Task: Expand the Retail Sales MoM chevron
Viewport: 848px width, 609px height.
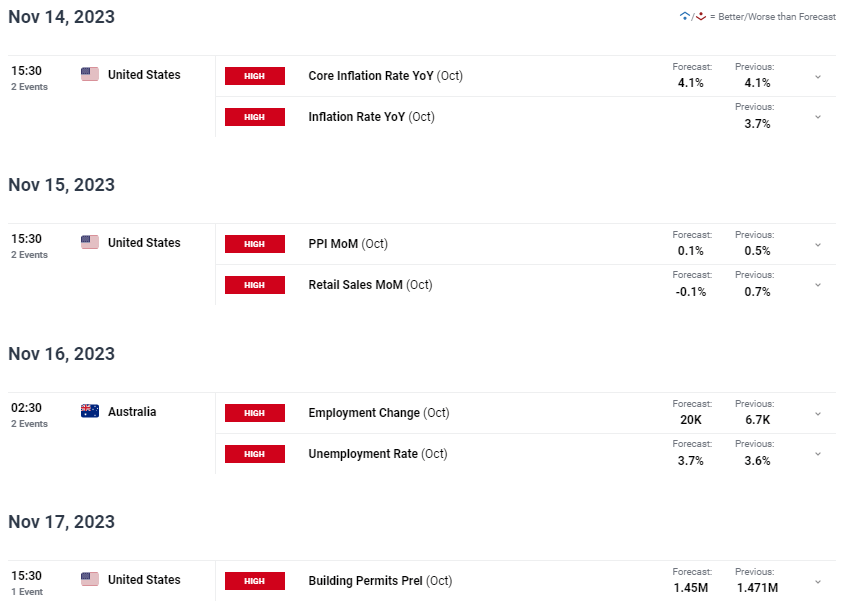Action: [818, 285]
